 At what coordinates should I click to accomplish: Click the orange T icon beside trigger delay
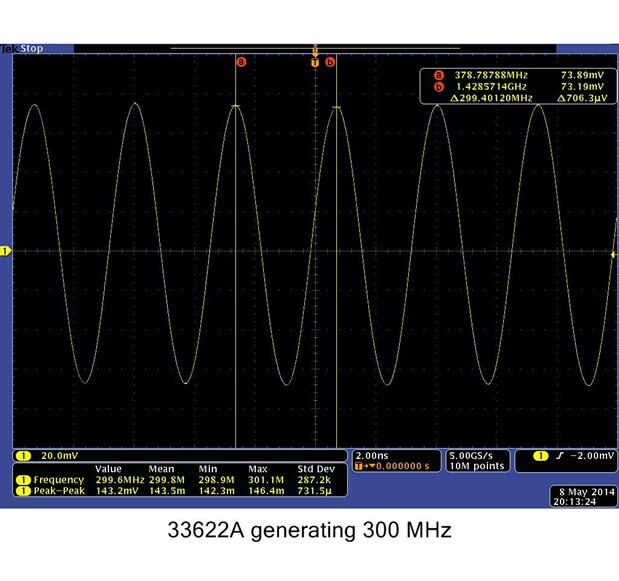pyautogui.click(x=358, y=466)
